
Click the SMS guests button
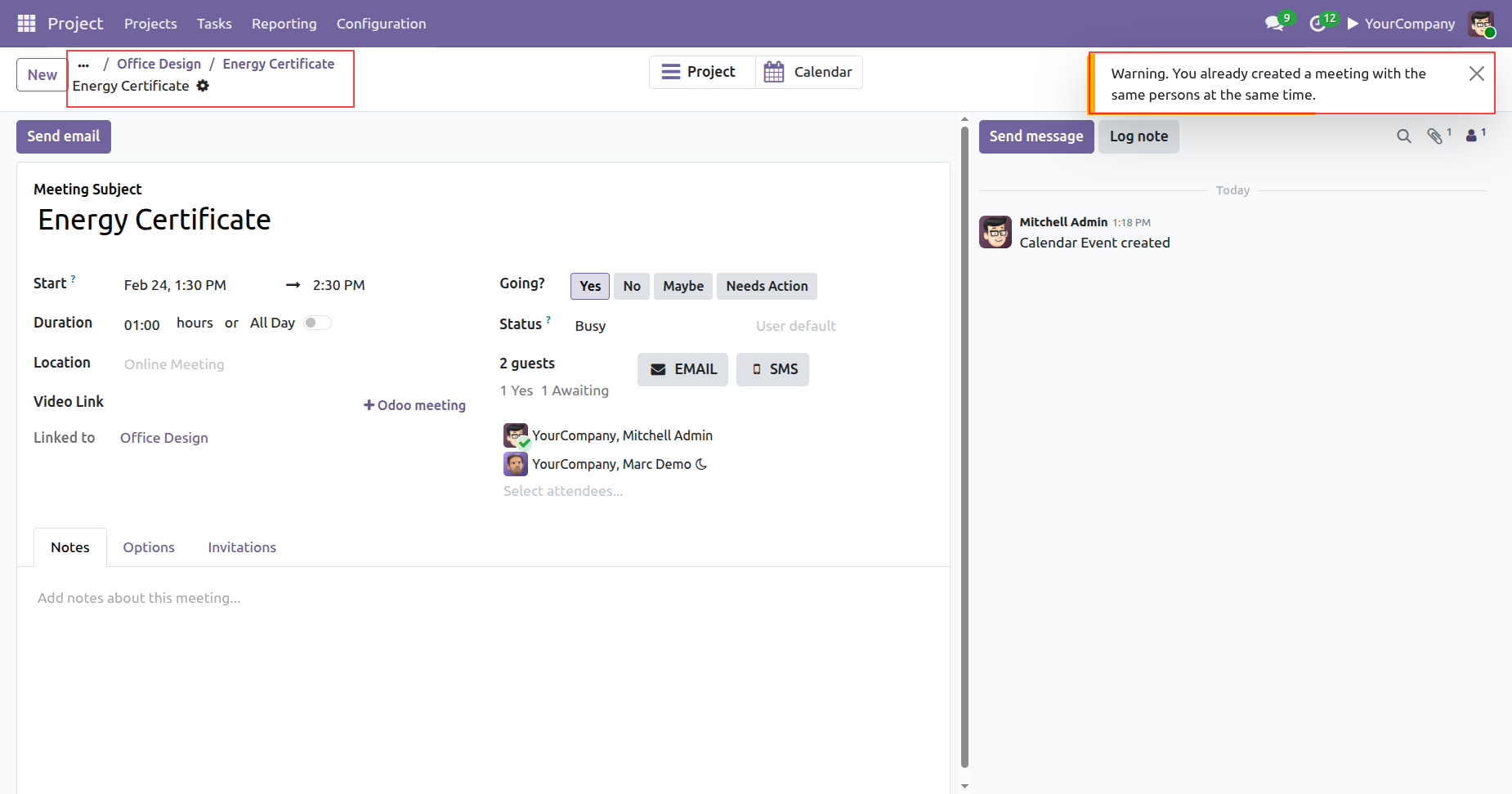pyautogui.click(x=772, y=369)
